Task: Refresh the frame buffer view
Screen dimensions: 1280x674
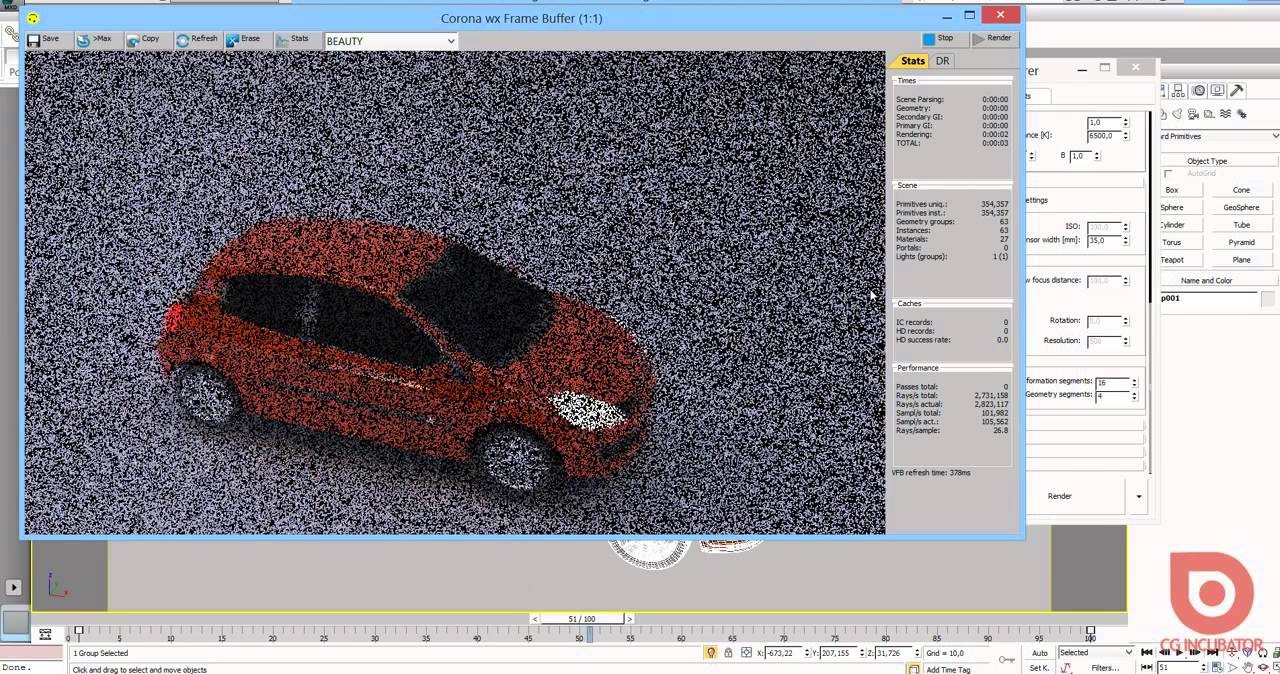Action: point(196,39)
